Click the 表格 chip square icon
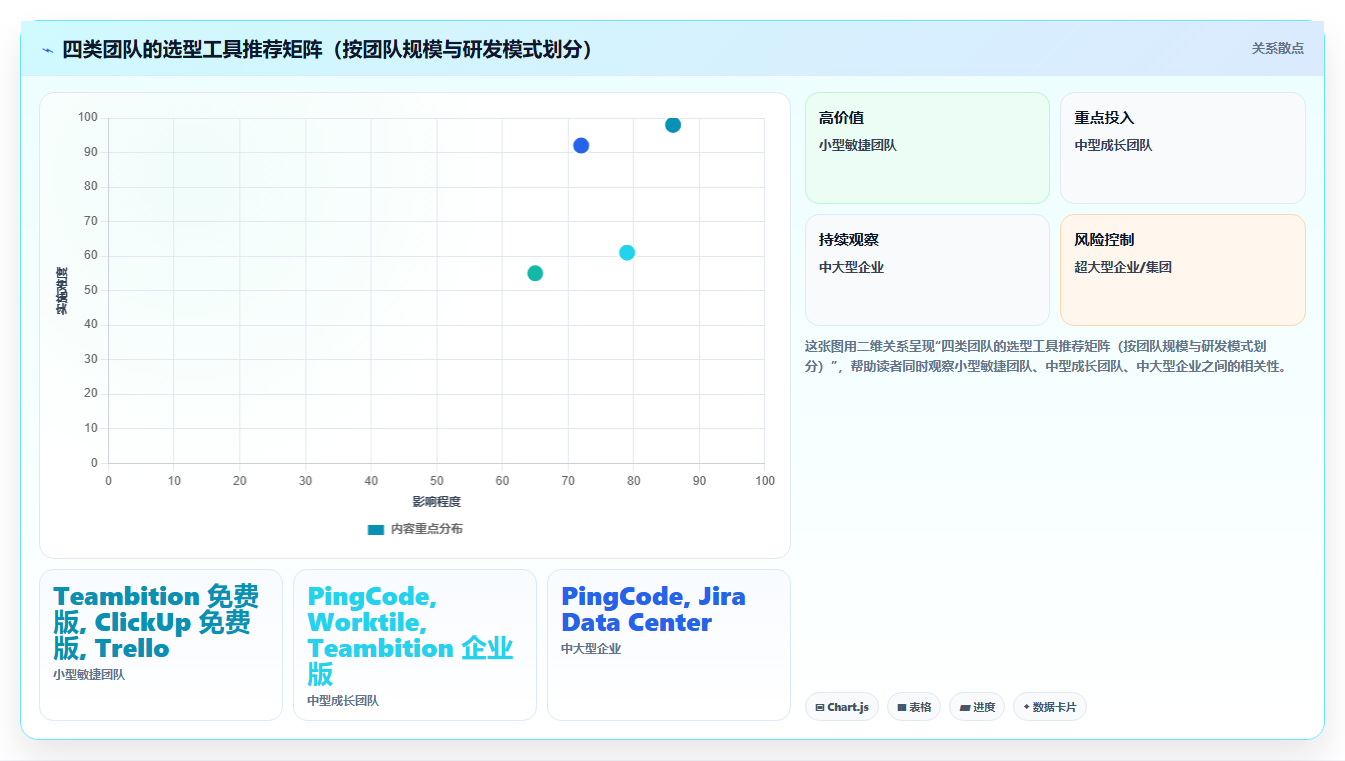The width and height of the screenshot is (1345, 761). pos(902,707)
